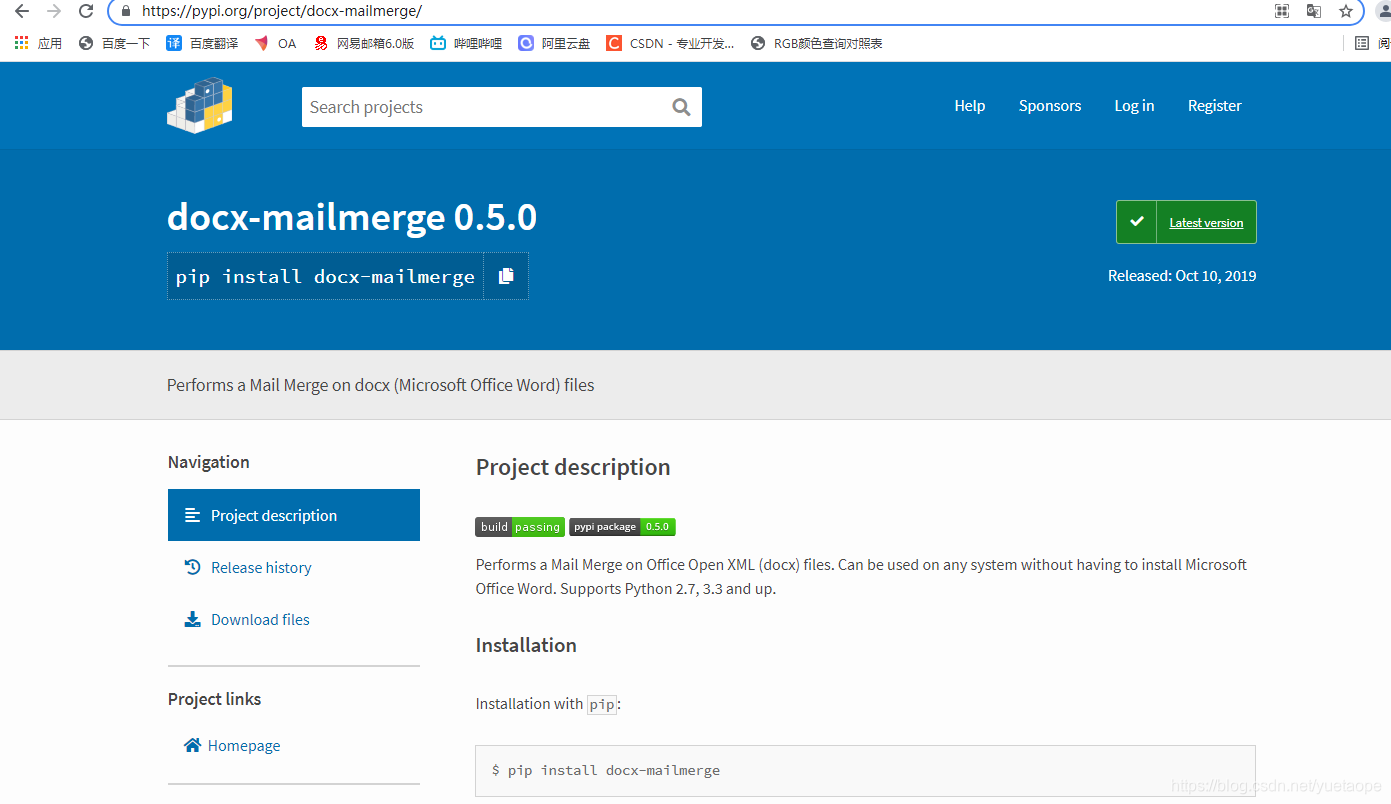Copy pip install command with the copy icon

[506, 276]
